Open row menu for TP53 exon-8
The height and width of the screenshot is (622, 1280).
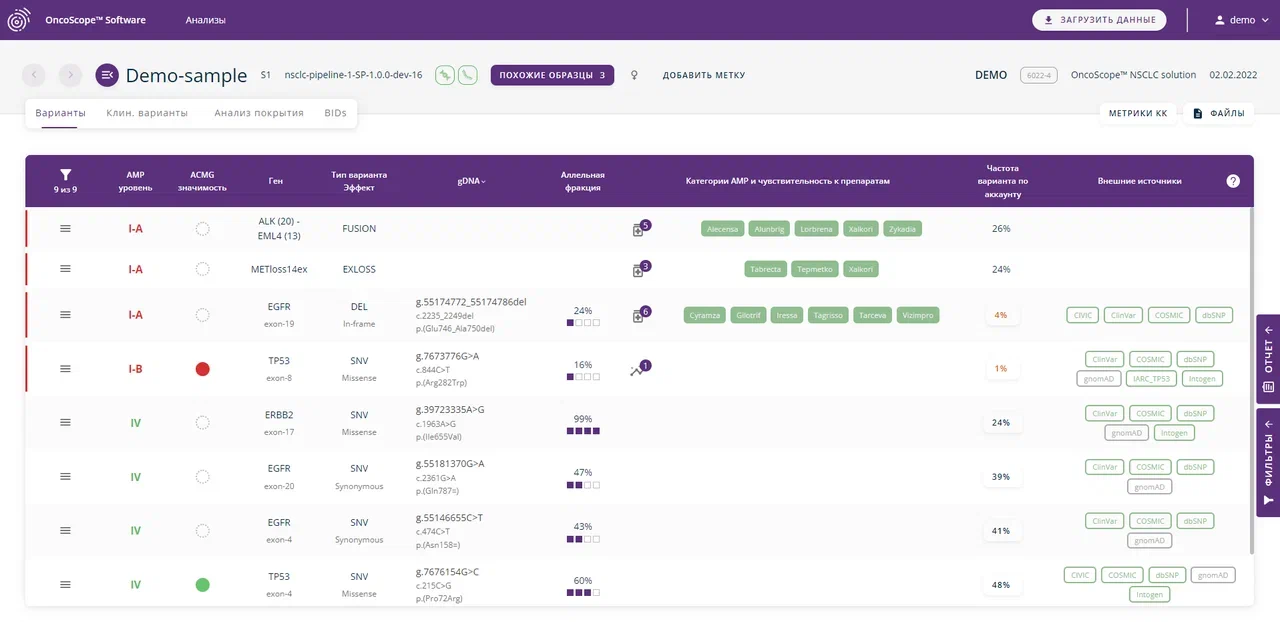pyautogui.click(x=65, y=369)
